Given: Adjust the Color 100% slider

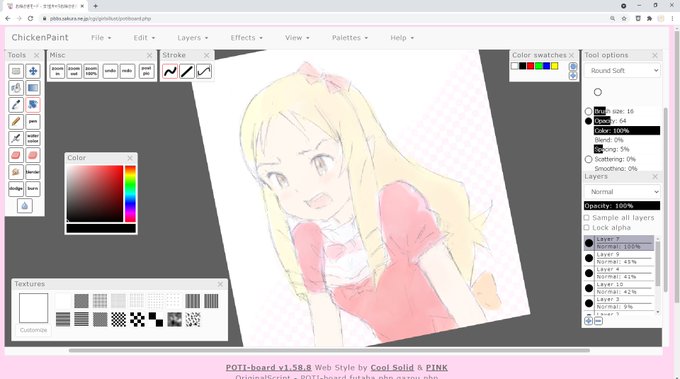Looking at the screenshot, I should 627,131.
